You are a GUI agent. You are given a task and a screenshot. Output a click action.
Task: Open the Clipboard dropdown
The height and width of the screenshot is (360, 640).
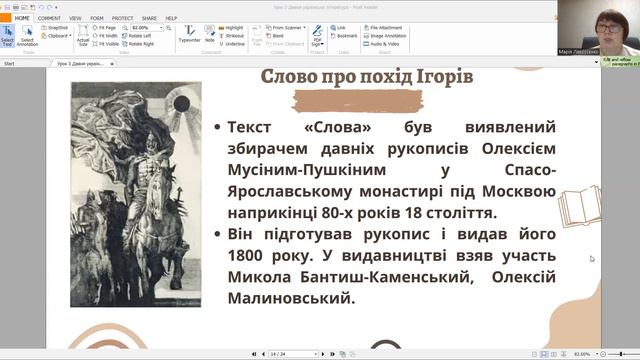point(56,36)
